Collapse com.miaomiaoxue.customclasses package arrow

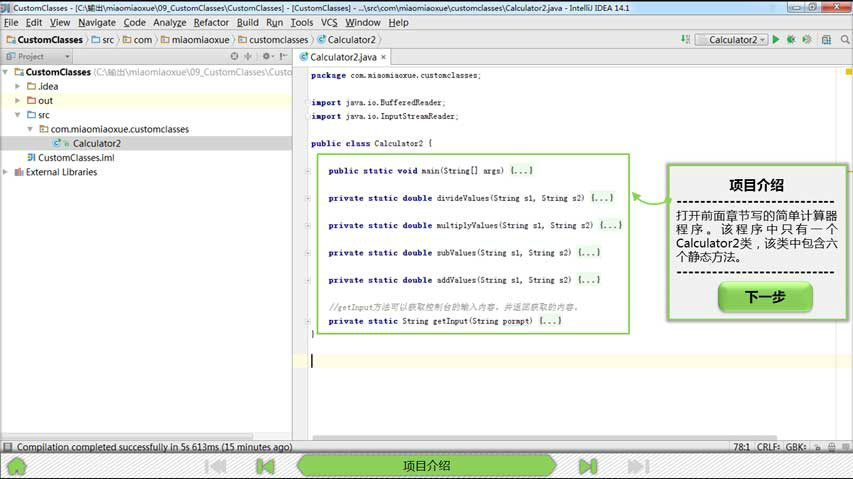(x=30, y=129)
